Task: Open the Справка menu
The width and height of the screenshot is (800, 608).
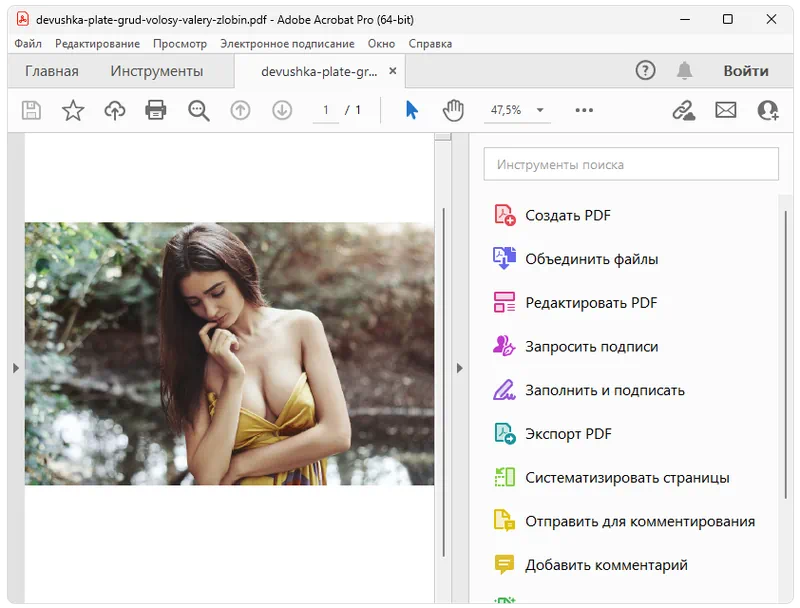Action: (430, 44)
